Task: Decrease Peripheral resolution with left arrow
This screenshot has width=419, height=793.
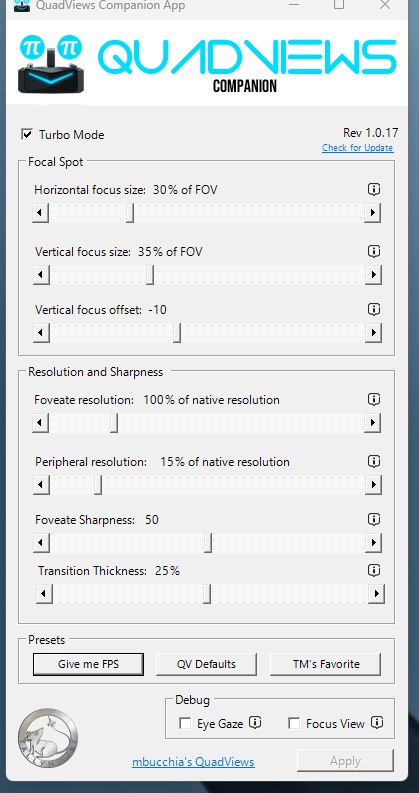Action: pos(41,485)
